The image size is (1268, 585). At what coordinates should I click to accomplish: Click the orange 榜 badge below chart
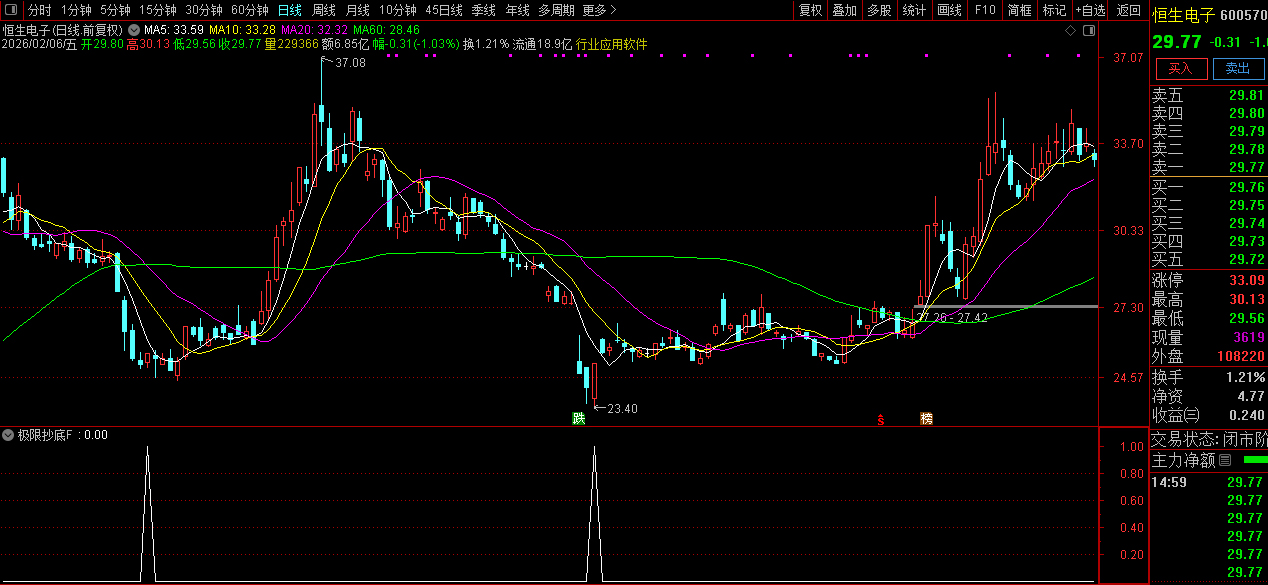coord(926,418)
